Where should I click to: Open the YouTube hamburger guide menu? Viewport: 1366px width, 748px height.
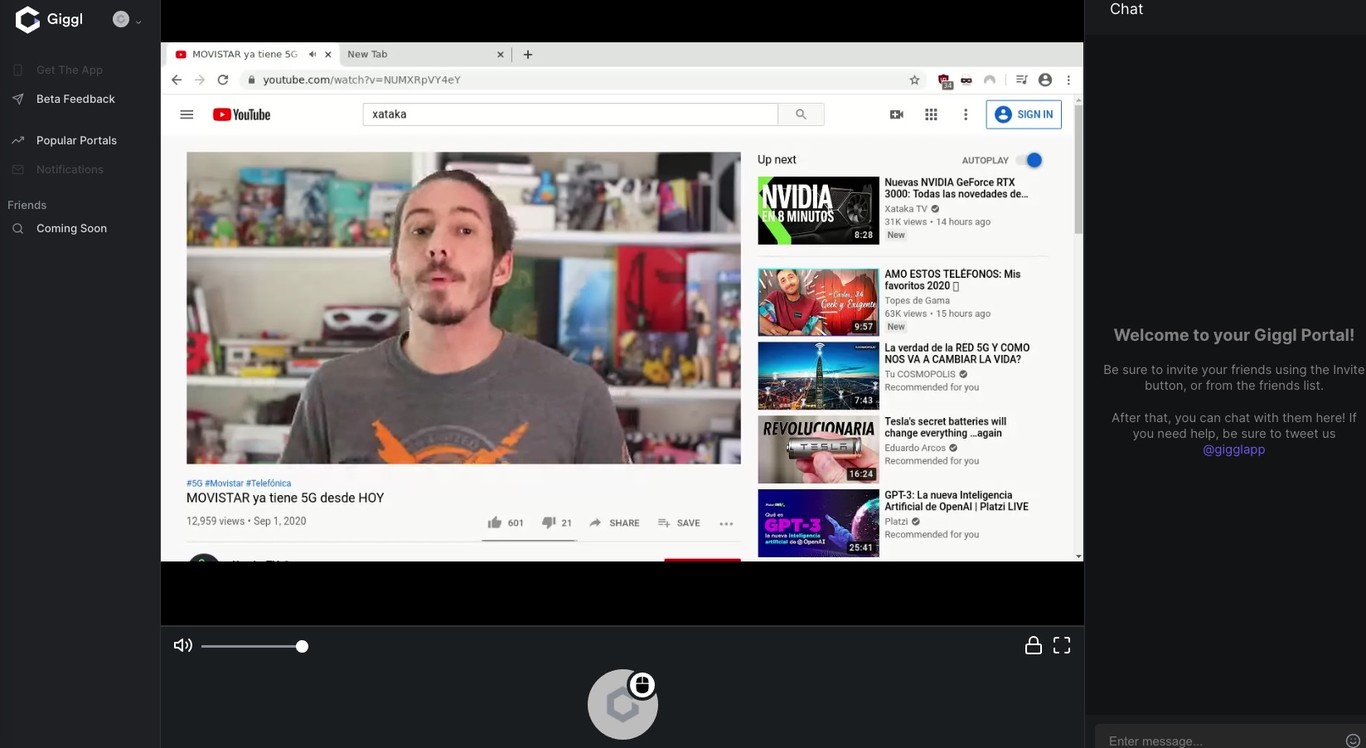coord(186,115)
